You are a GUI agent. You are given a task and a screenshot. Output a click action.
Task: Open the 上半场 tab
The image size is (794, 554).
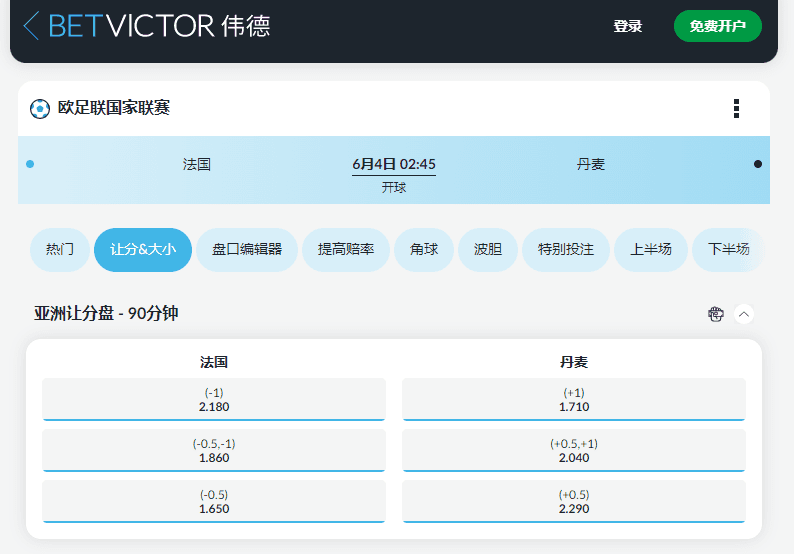tap(650, 250)
